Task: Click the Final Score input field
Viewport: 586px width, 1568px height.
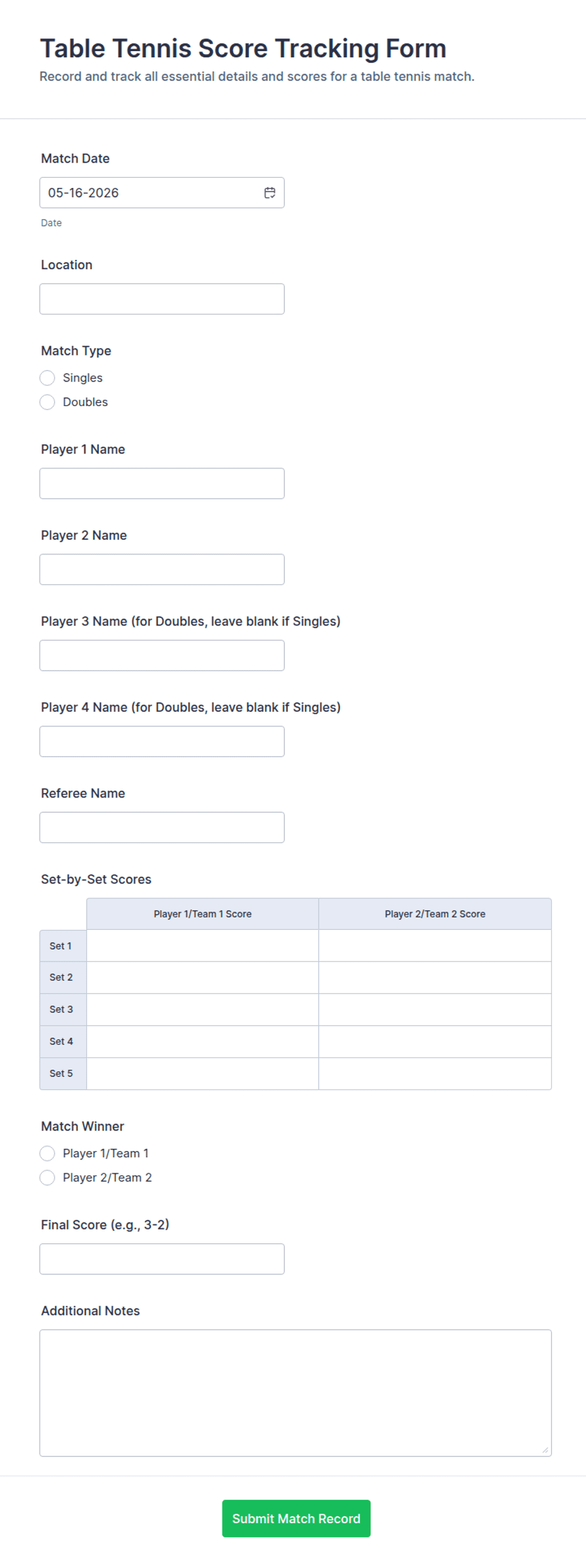Action: pyautogui.click(x=162, y=1259)
